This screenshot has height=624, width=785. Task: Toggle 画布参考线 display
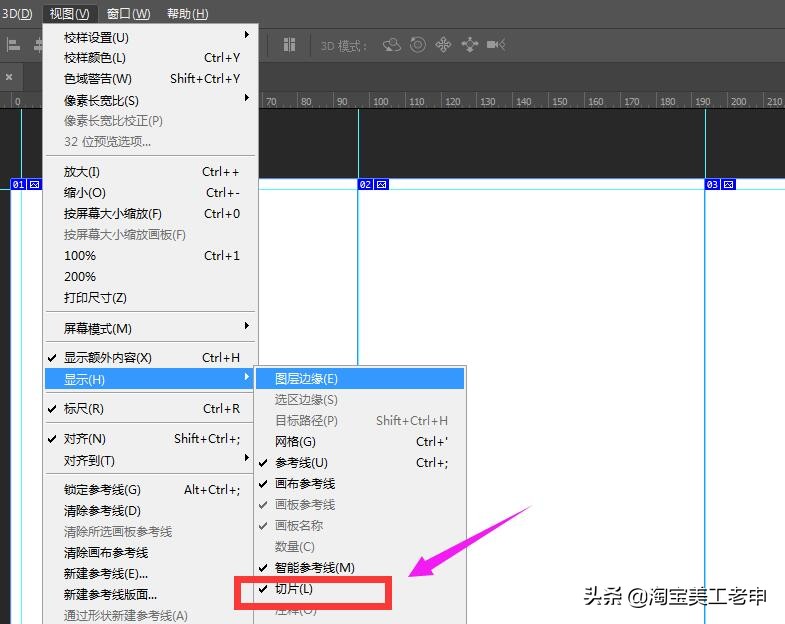point(360,484)
